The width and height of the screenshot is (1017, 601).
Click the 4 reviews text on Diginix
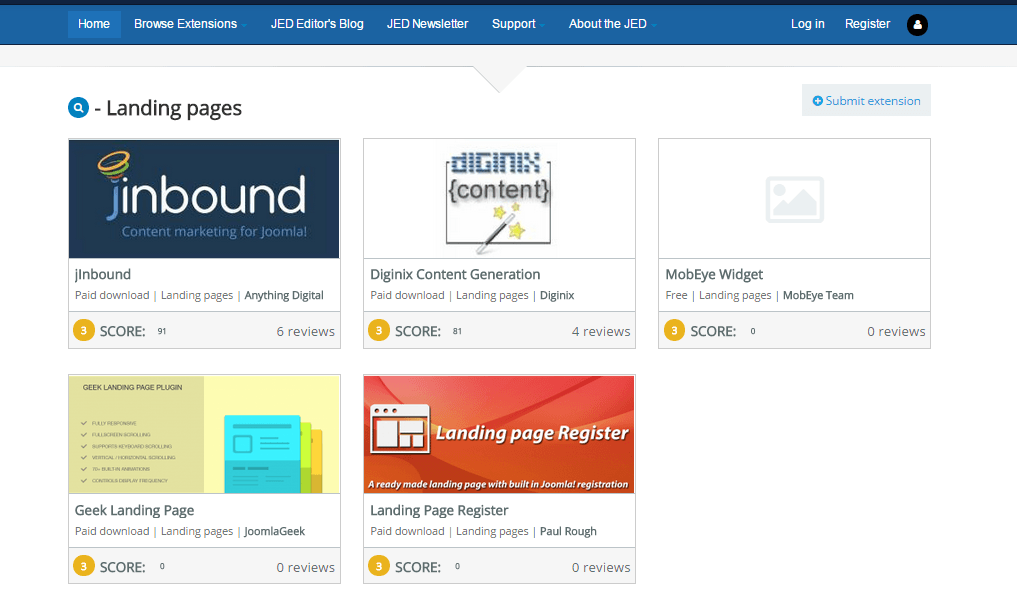coord(601,331)
